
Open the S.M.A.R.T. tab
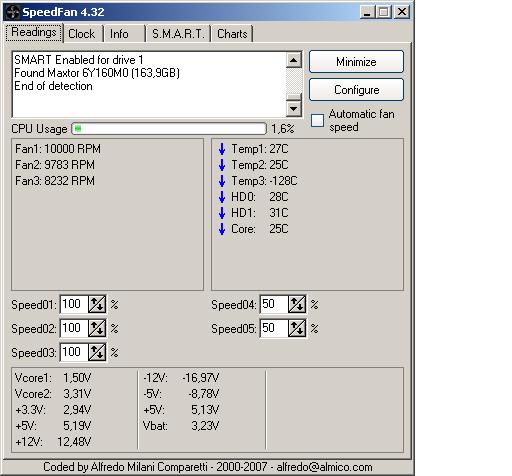[178, 34]
